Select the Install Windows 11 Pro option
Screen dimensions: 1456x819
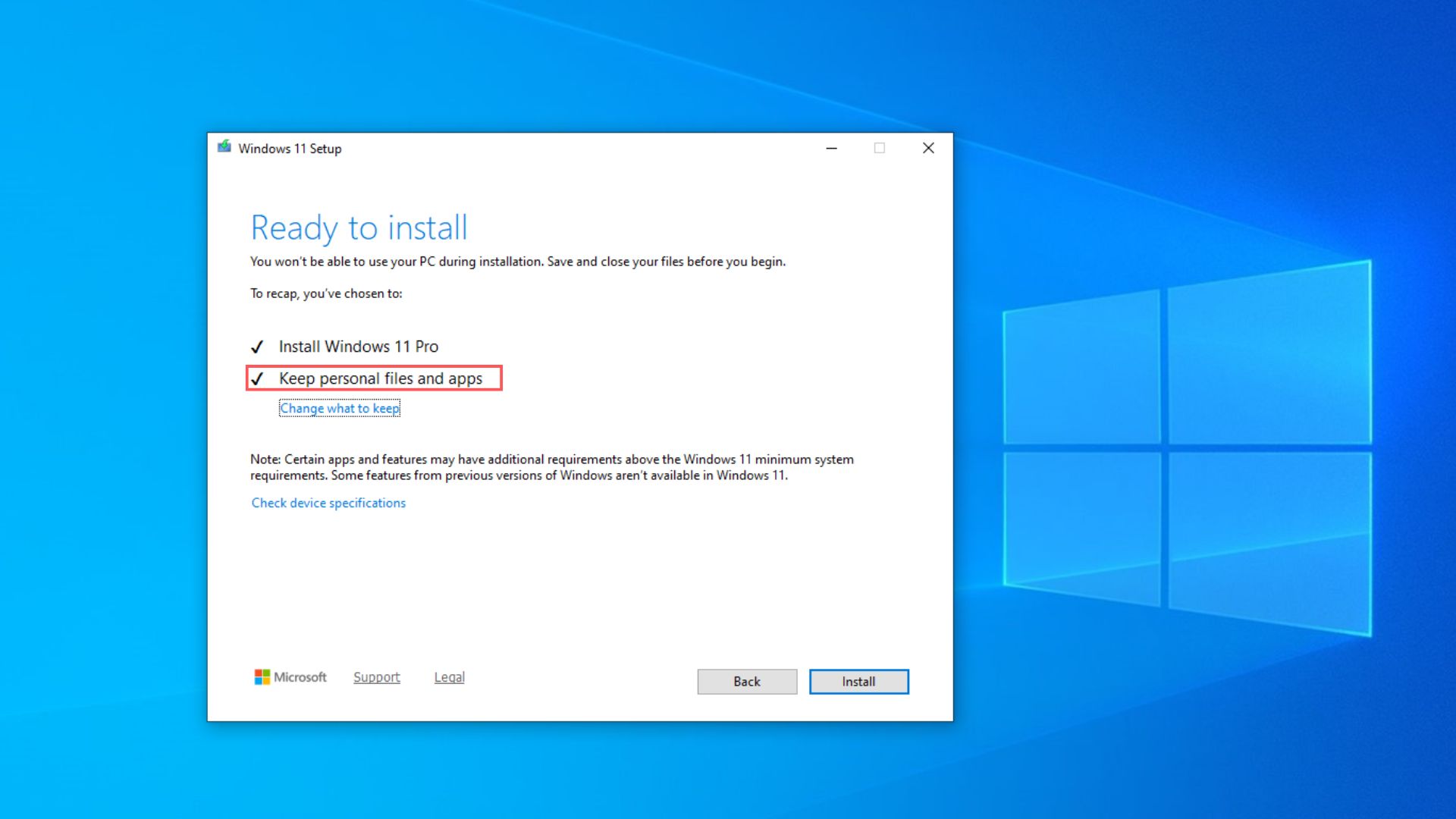(x=359, y=346)
